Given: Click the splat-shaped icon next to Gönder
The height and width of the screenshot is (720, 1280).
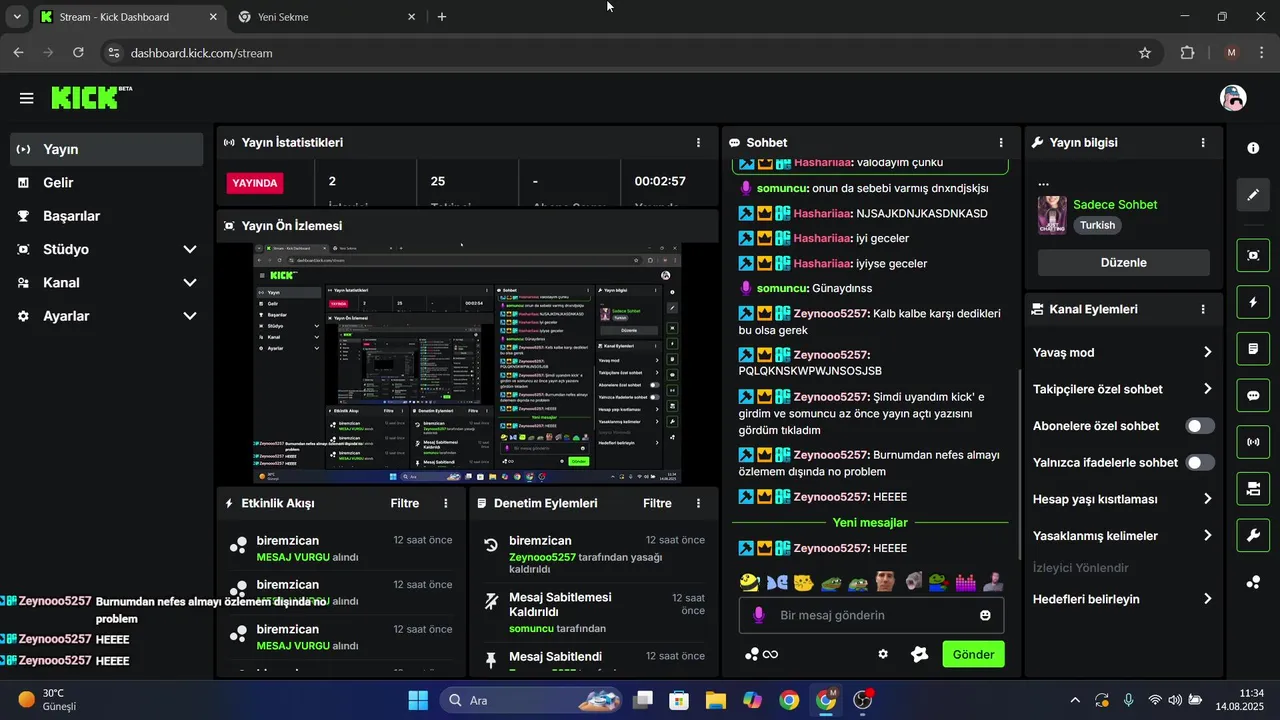Looking at the screenshot, I should (x=920, y=654).
